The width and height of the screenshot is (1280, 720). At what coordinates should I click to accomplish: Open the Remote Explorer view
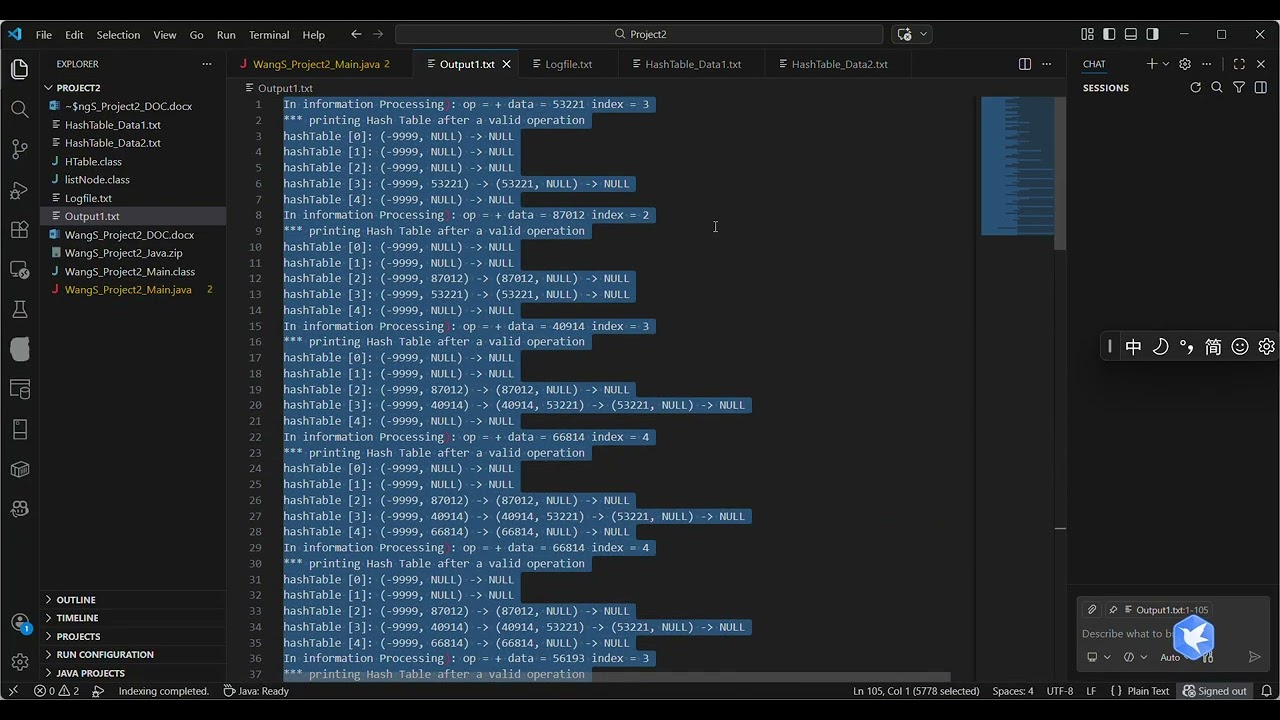click(19, 269)
